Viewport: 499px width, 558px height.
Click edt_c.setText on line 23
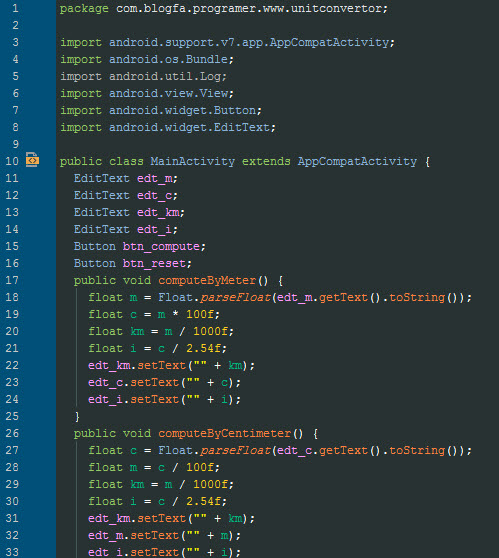(x=133, y=383)
